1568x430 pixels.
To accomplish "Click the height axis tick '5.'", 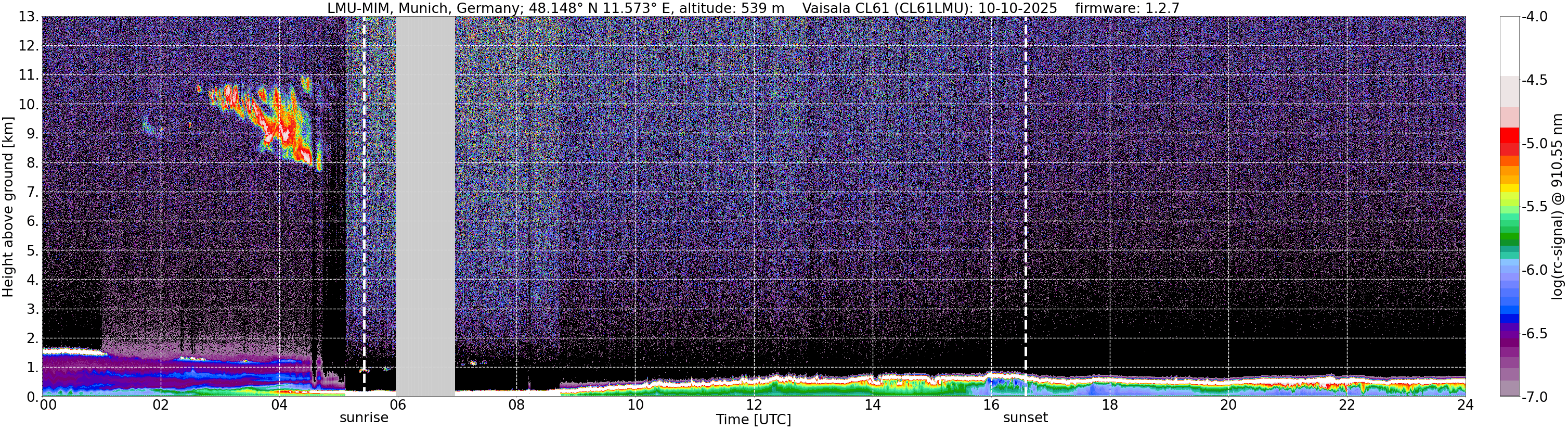I will (x=33, y=250).
